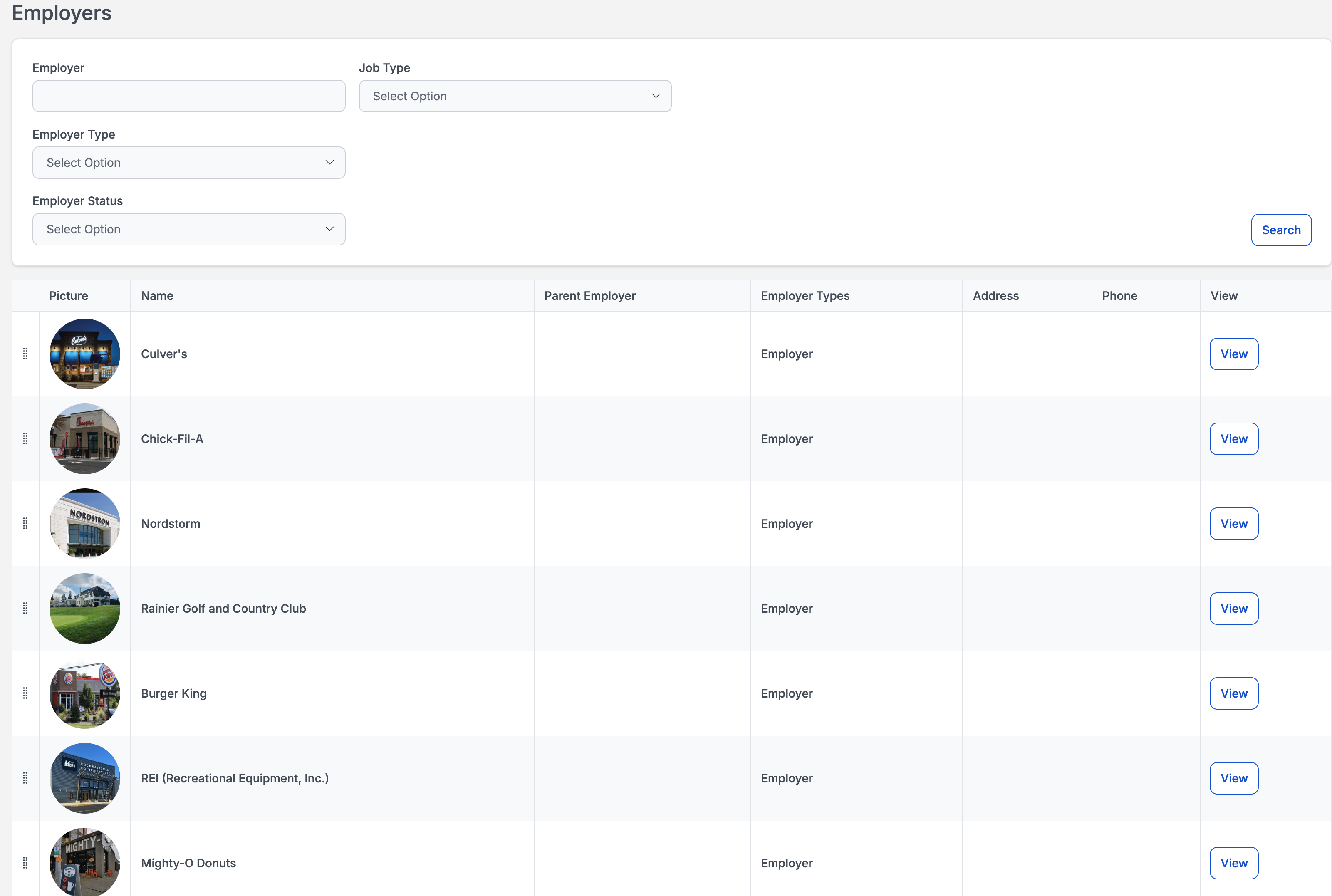Click the name 'Rainier Golf and Country Club'
The image size is (1332, 896).
tap(223, 609)
